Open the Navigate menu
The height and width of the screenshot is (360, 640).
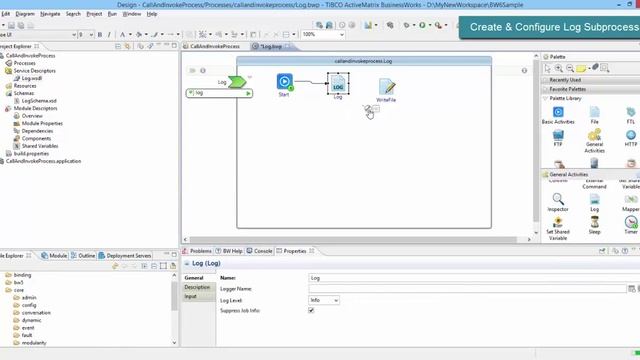(50, 14)
